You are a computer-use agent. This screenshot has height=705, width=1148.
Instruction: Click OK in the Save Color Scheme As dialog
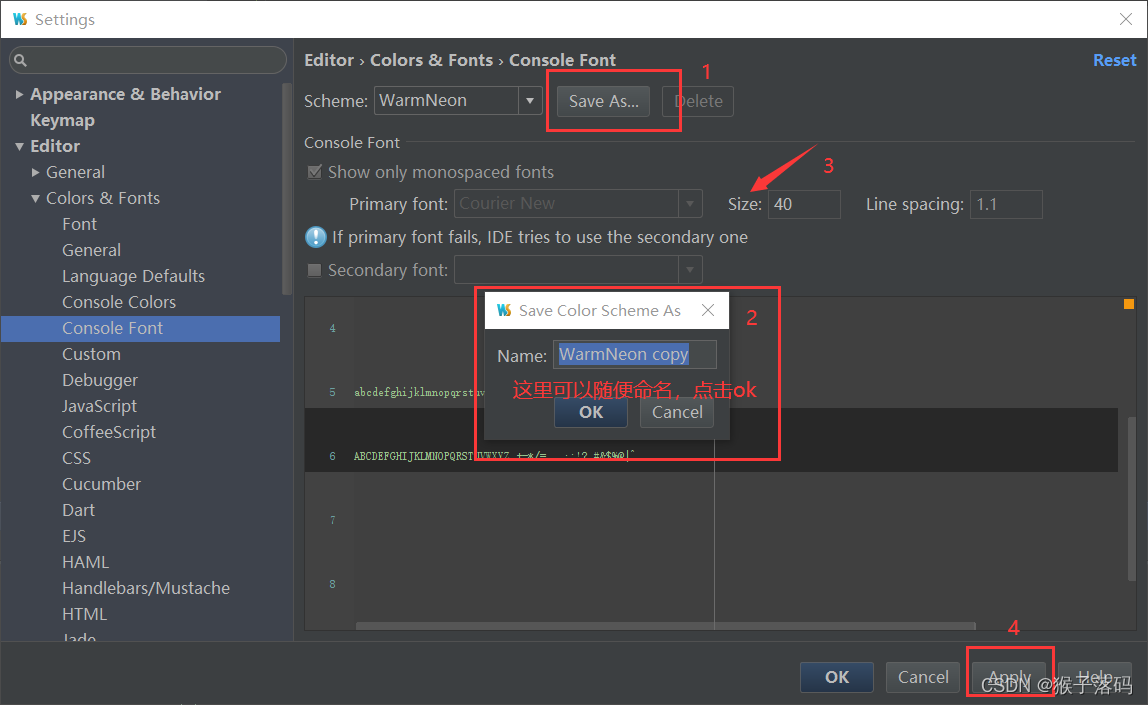tap(590, 412)
